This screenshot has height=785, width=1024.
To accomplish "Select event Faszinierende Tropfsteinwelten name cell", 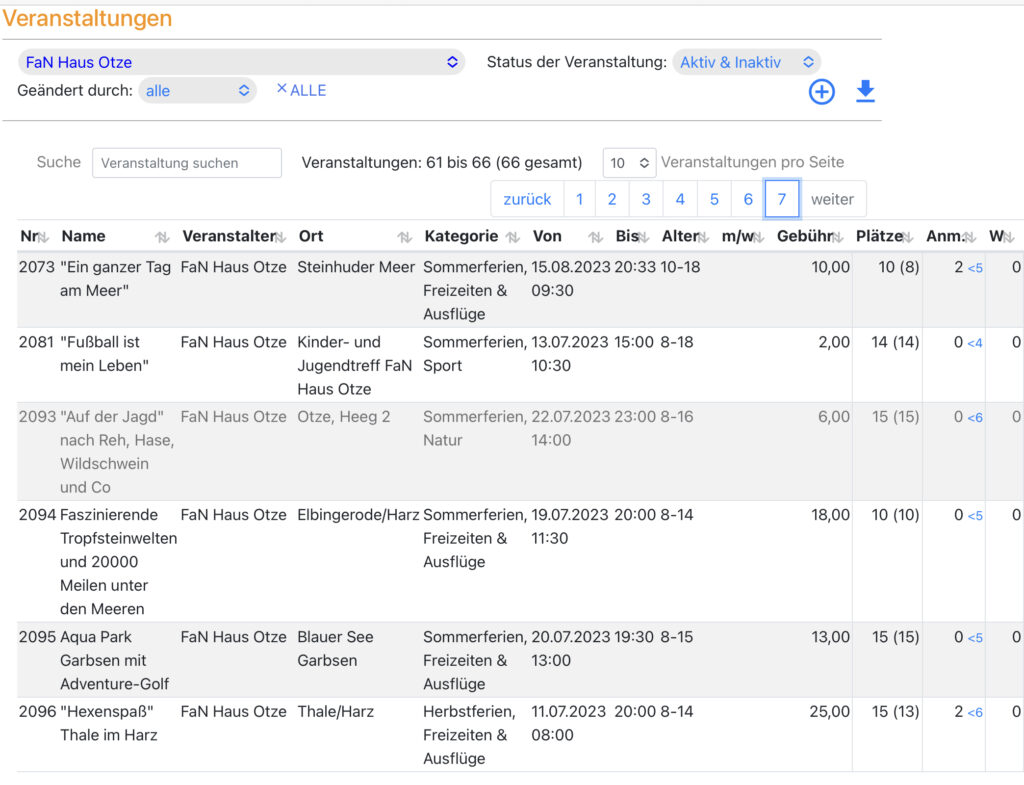I will pos(118,562).
